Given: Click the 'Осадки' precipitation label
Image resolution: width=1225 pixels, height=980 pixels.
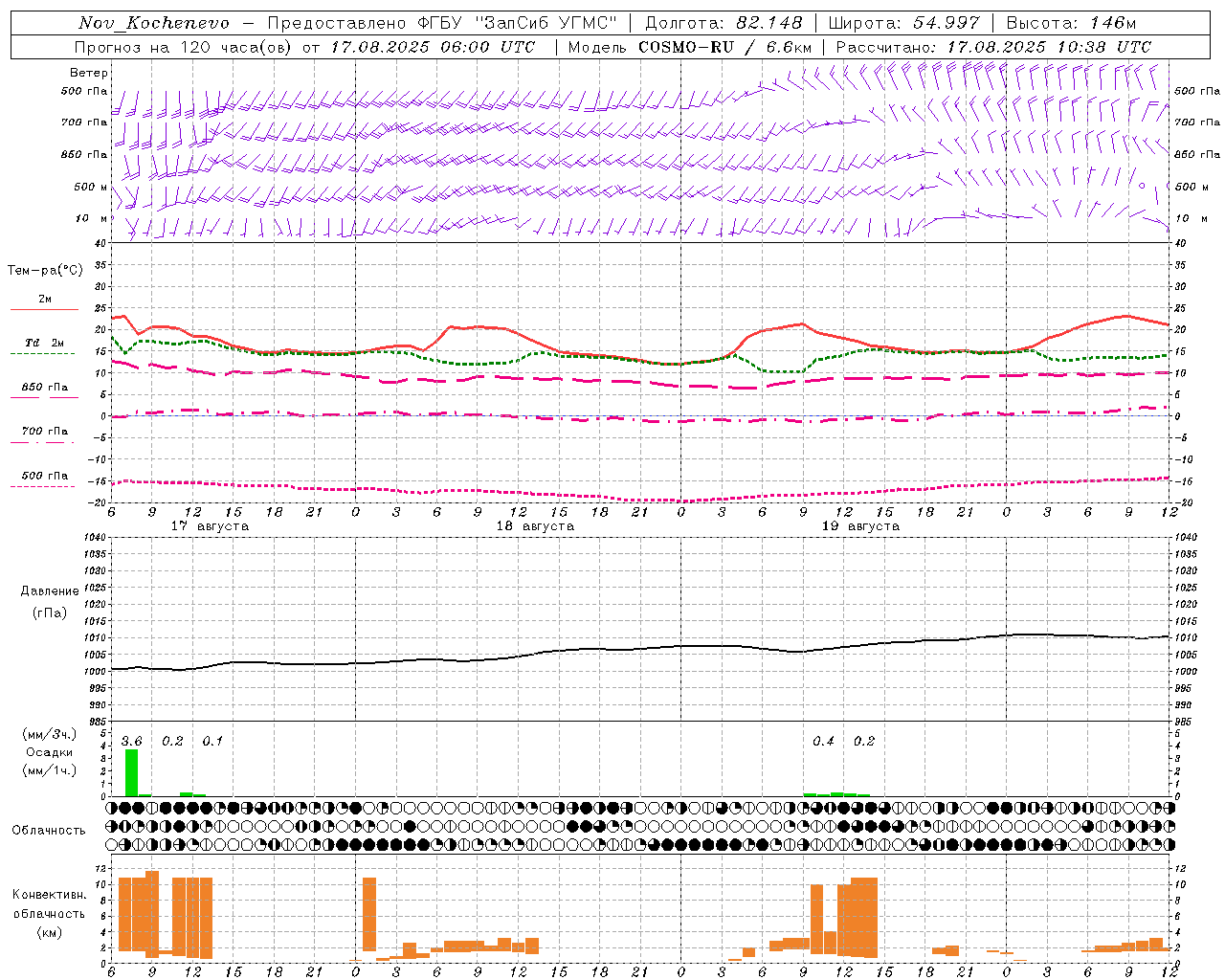Looking at the screenshot, I should click(x=50, y=752).
